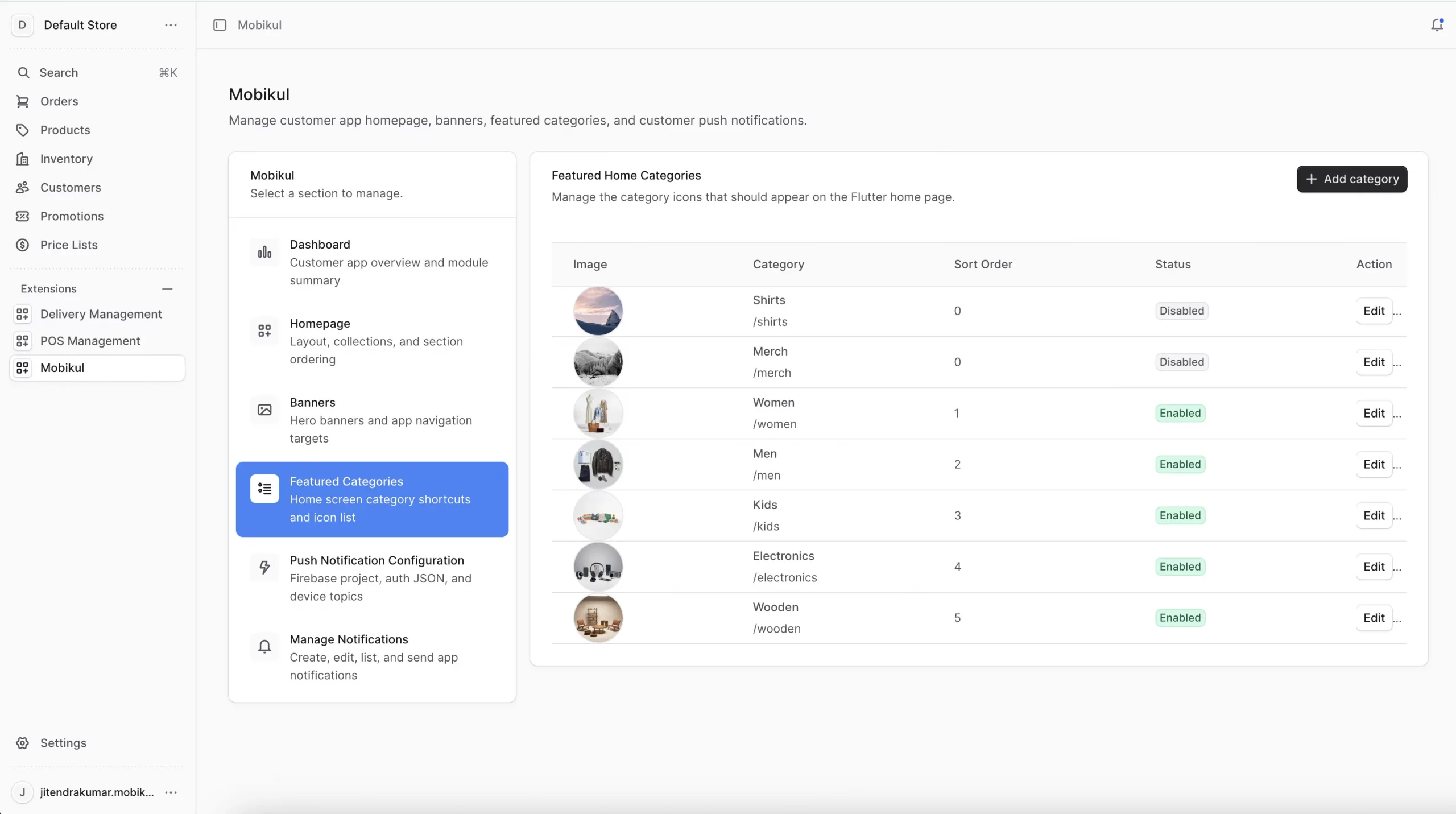Open Settings at the sidebar bottom
1456x814 pixels.
coord(97,743)
